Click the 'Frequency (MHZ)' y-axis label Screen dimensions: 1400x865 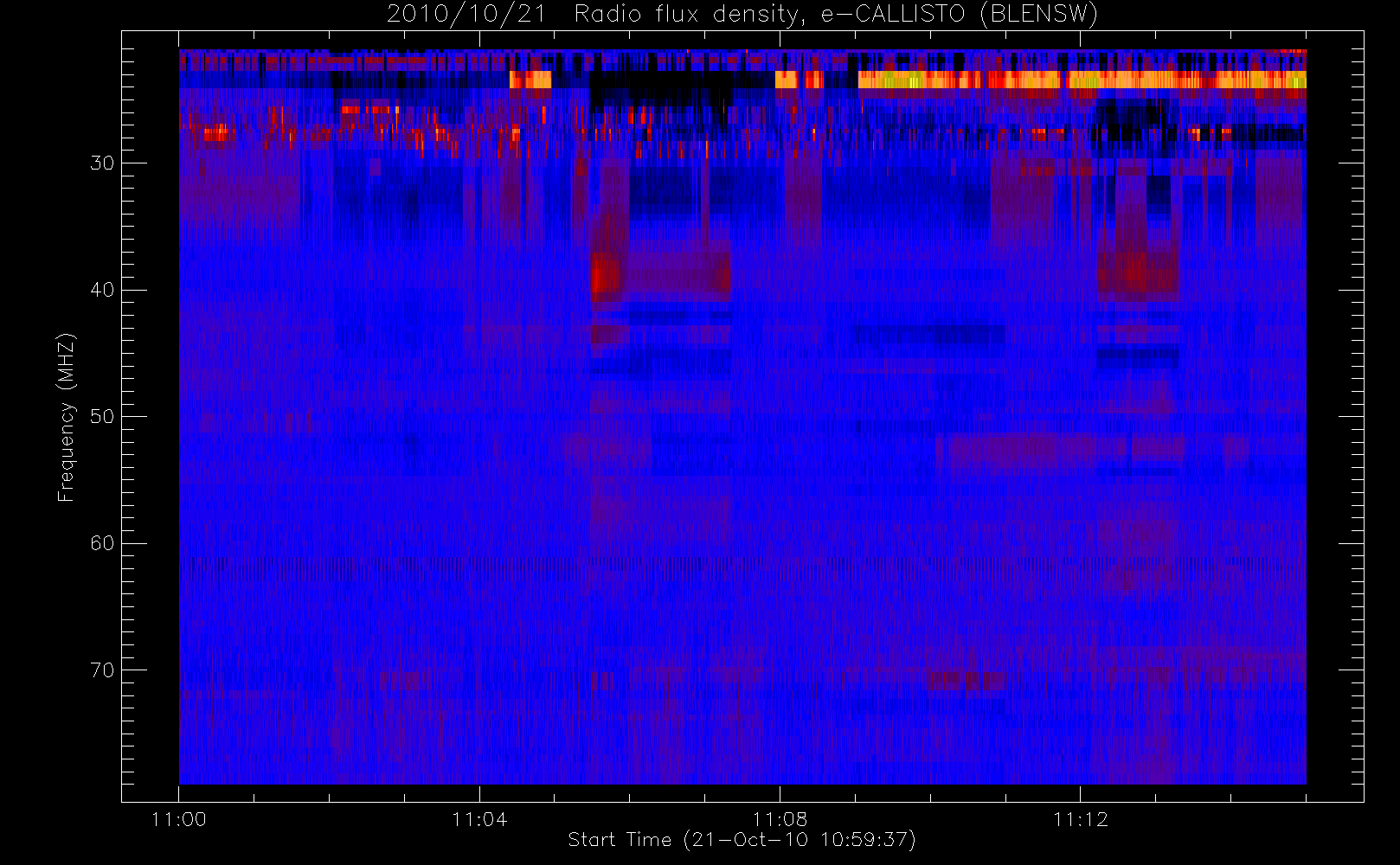67,417
